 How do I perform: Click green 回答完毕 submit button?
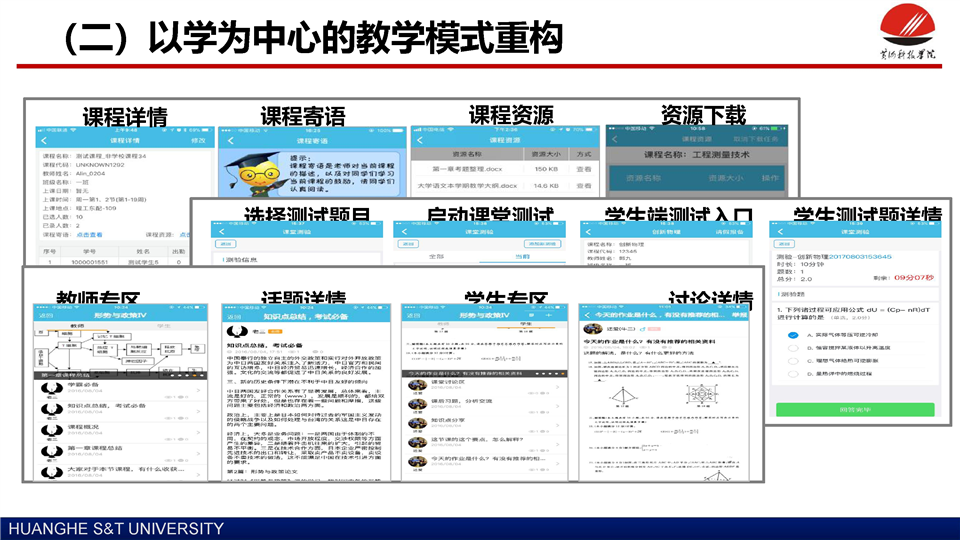(x=855, y=410)
